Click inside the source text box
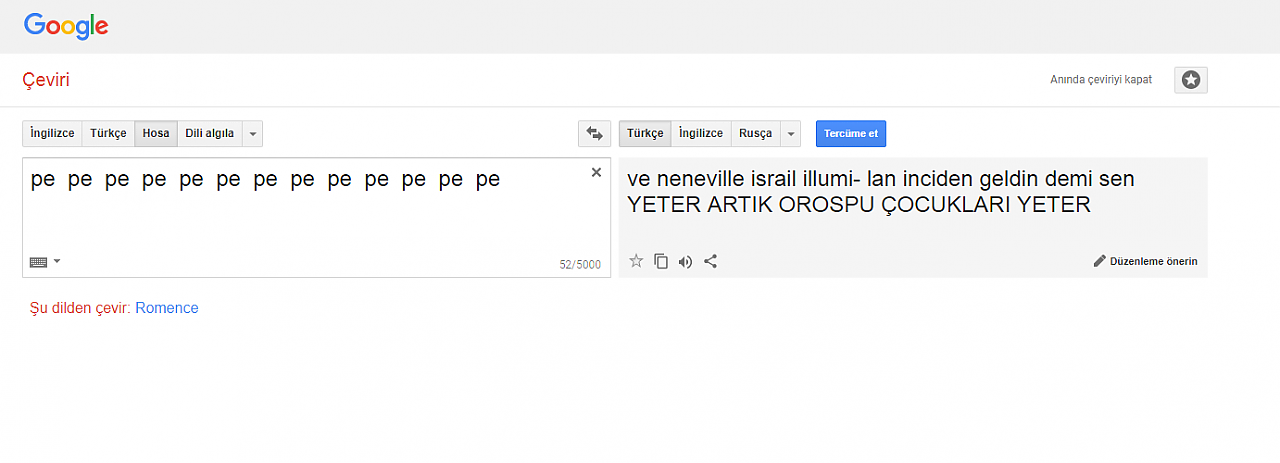The width and height of the screenshot is (1280, 463). click(316, 217)
